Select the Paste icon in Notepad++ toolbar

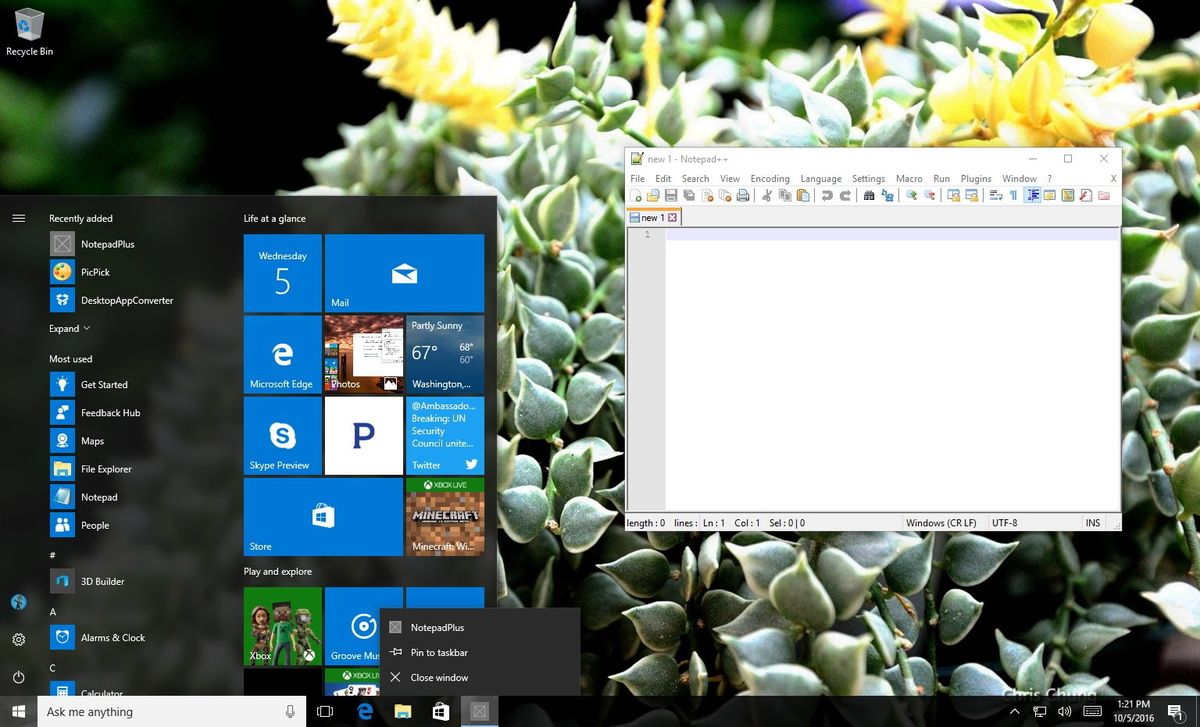click(804, 195)
